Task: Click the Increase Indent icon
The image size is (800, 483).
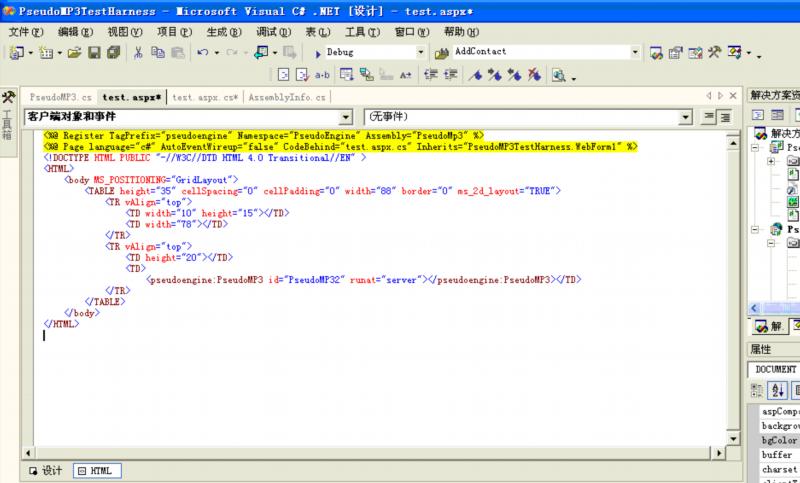Action: pyautogui.click(x=450, y=75)
